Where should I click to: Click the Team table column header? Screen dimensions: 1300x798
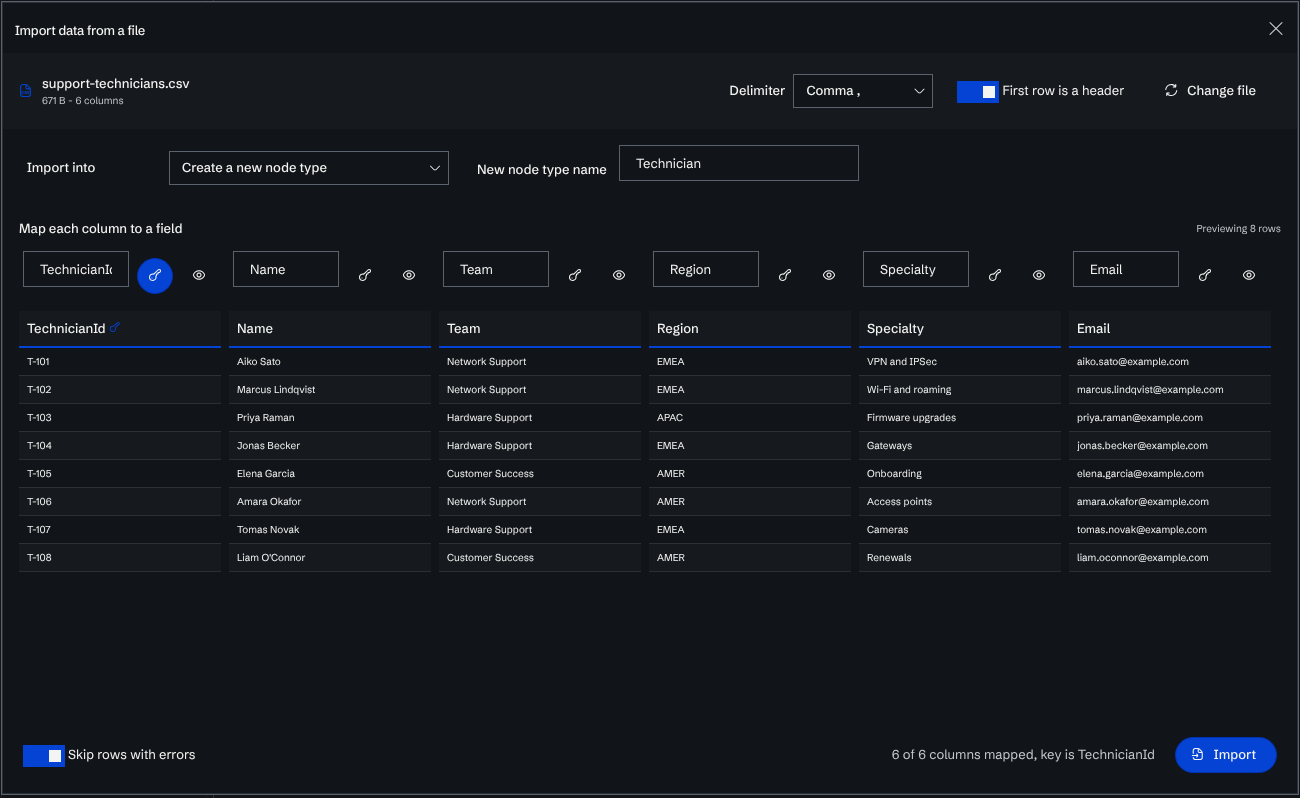click(540, 329)
